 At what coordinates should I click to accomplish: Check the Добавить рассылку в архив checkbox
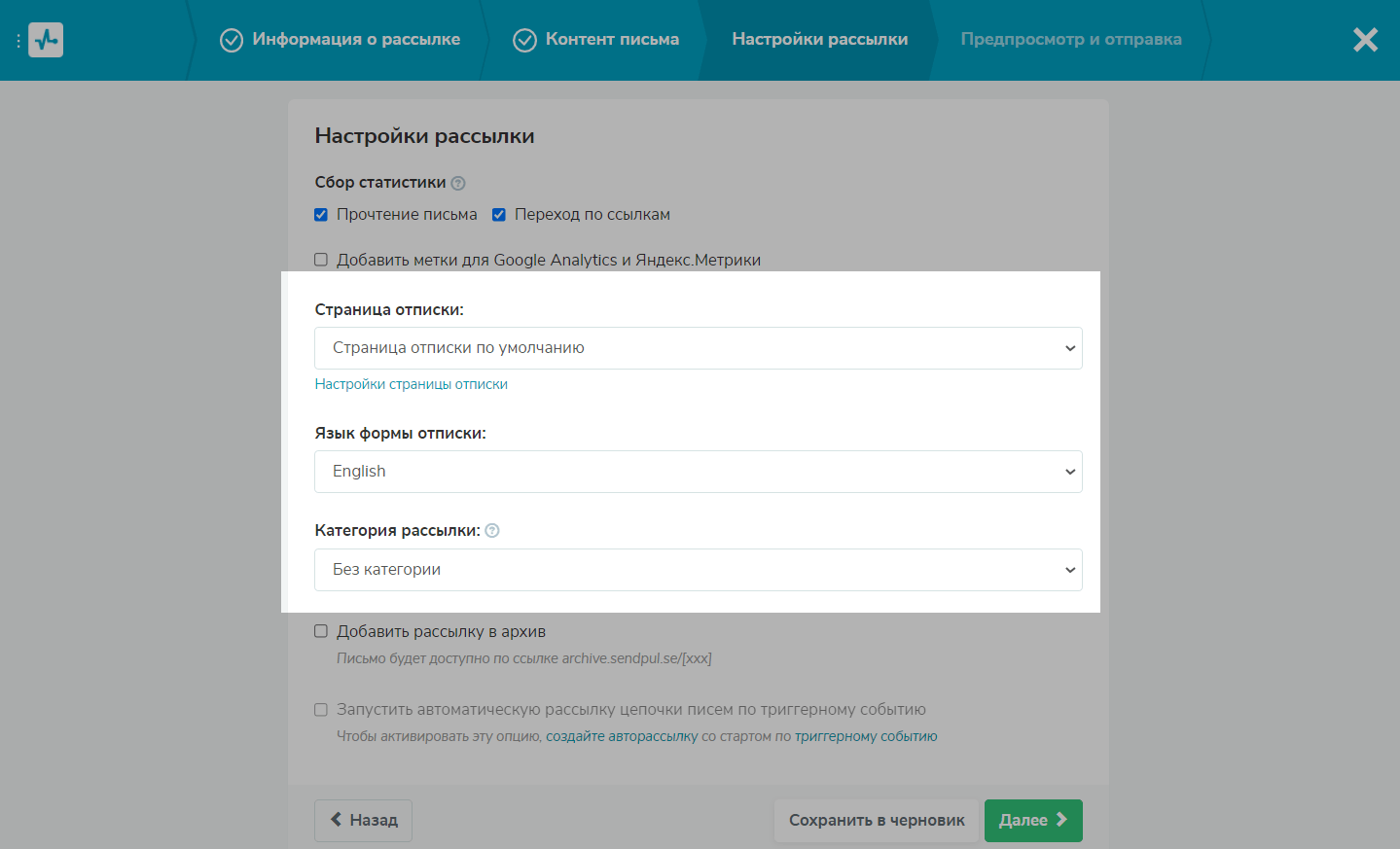[x=321, y=631]
